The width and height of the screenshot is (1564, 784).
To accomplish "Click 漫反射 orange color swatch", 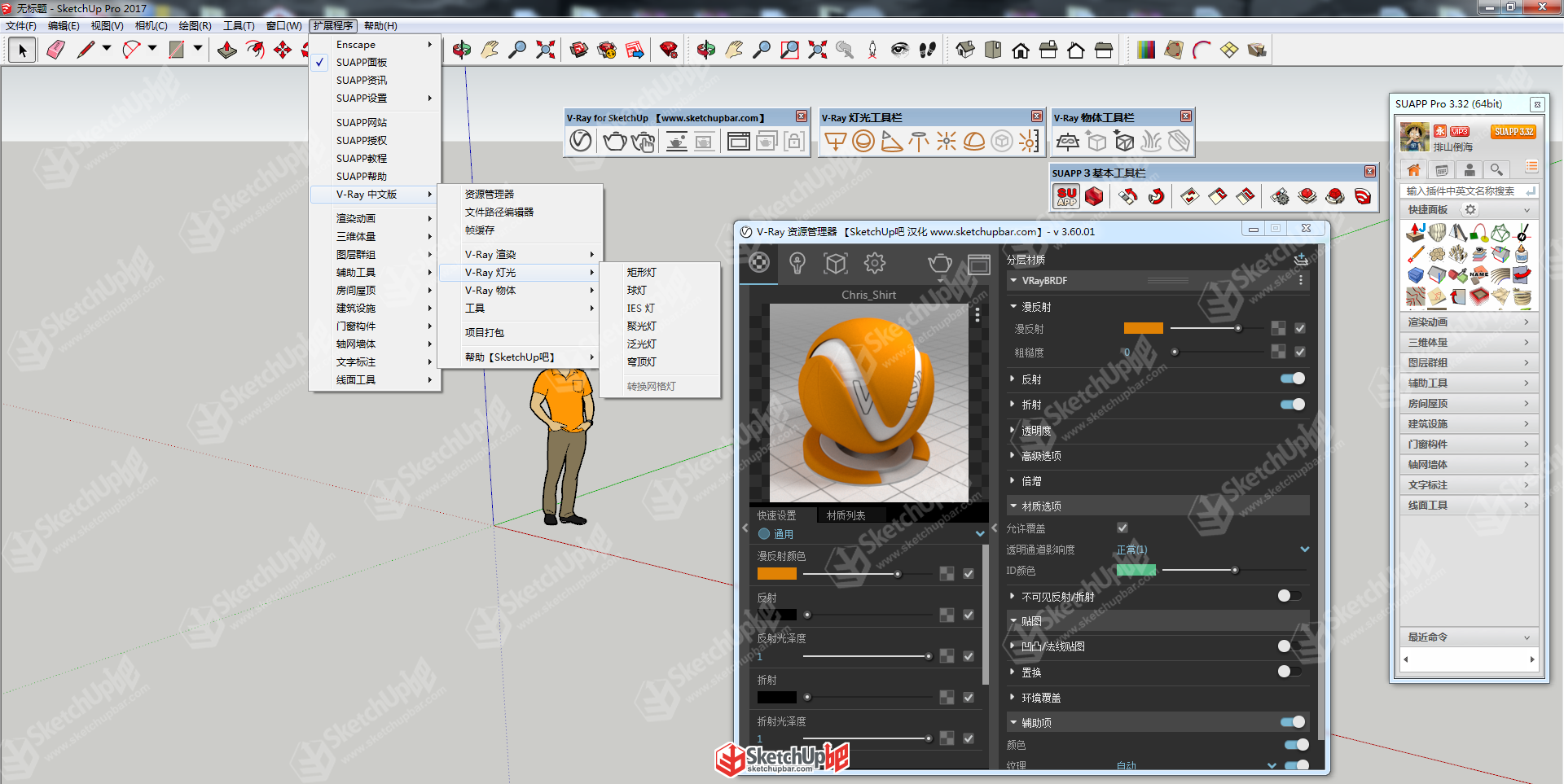I will (1144, 328).
